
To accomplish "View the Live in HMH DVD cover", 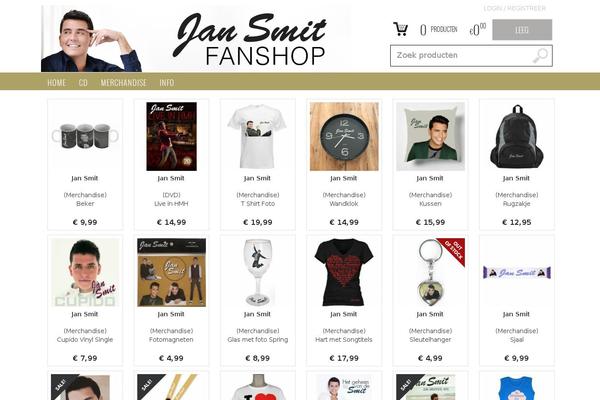I will (x=171, y=136).
